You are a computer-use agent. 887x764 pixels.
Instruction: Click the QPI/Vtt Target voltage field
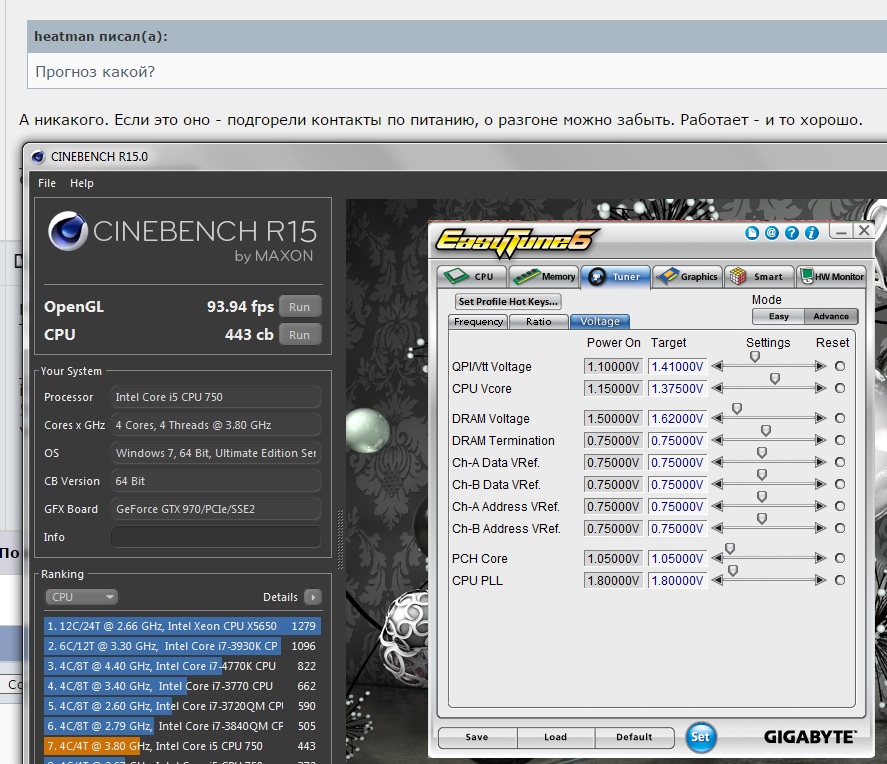[x=677, y=367]
